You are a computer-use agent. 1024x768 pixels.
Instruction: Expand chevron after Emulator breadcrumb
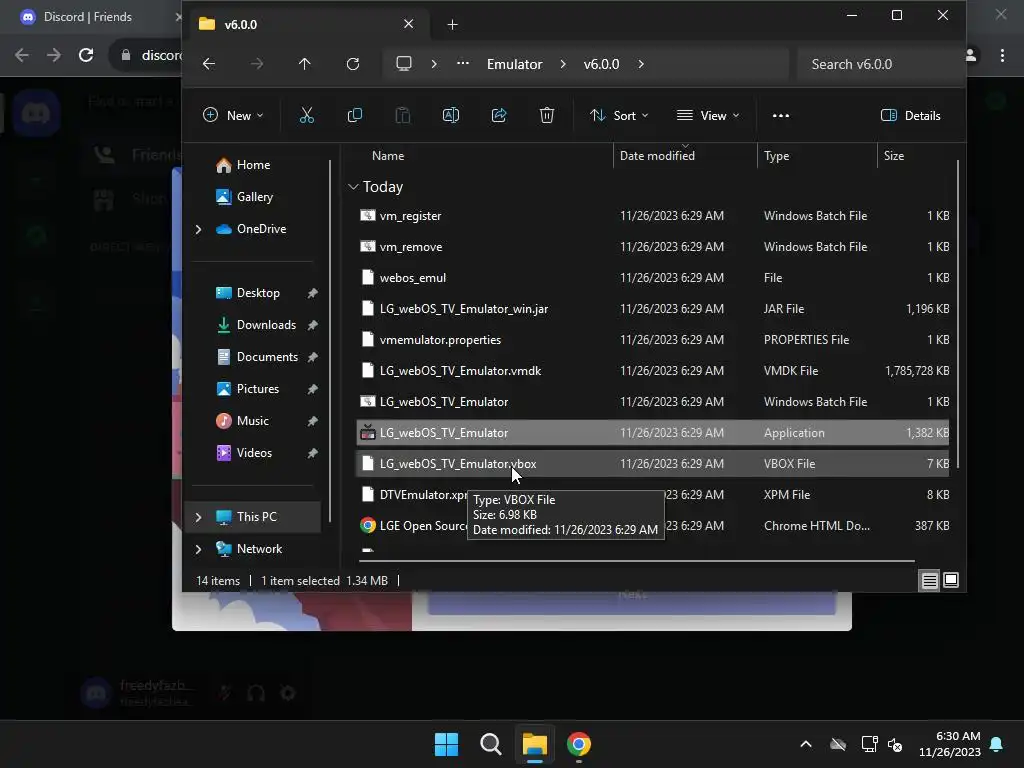563,64
